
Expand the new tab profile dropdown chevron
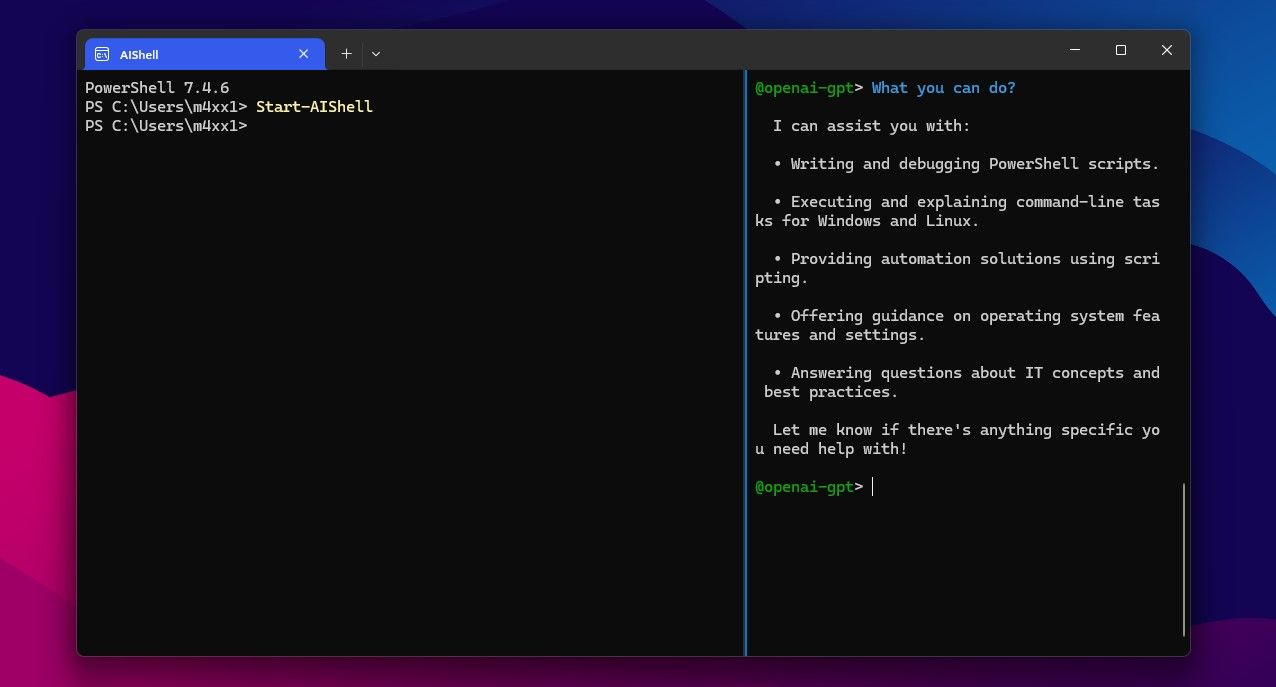376,54
